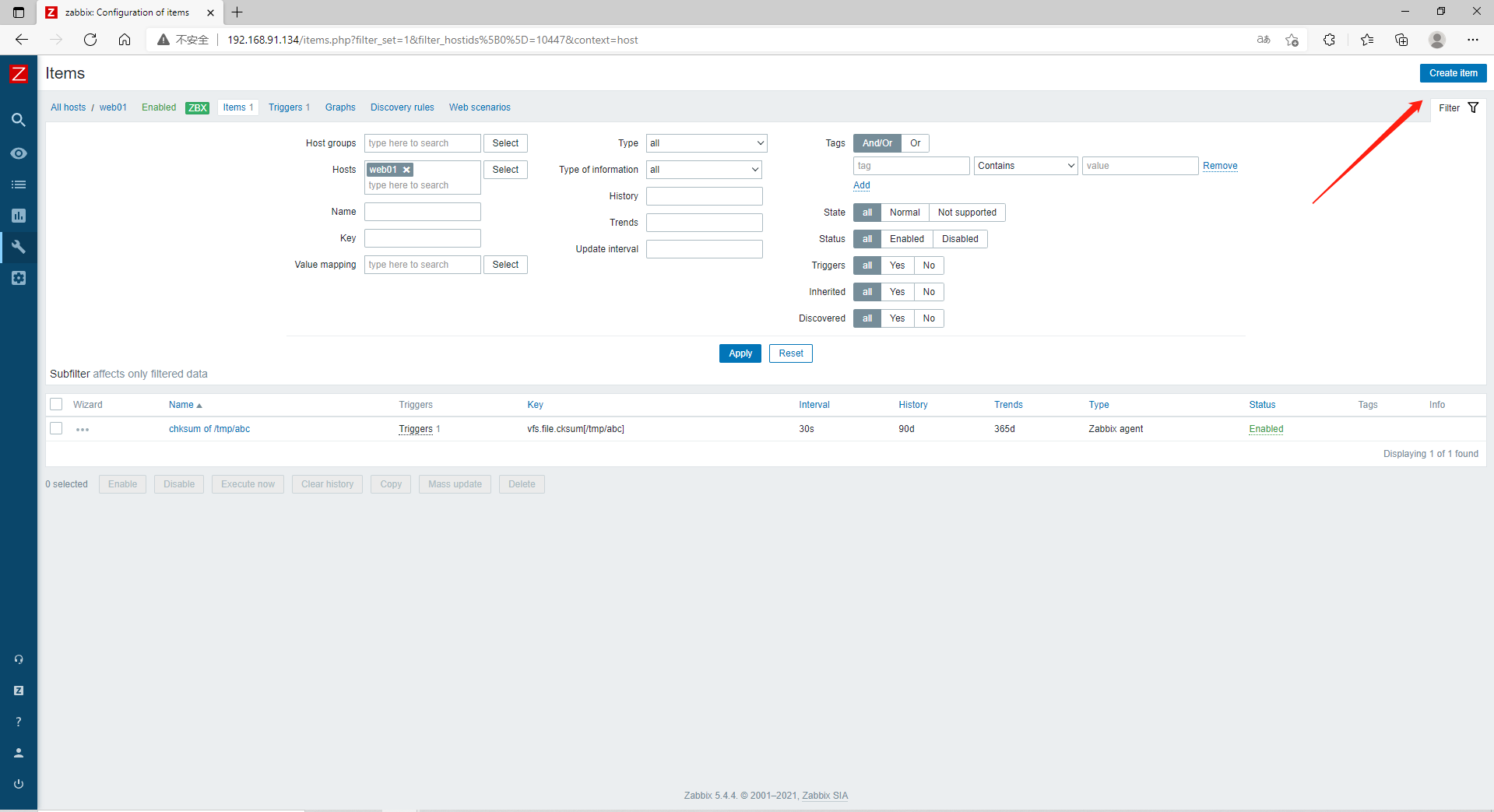Screen dimensions: 1494x812
Task: Click the Zabbix logo in sidebar
Action: (19, 74)
